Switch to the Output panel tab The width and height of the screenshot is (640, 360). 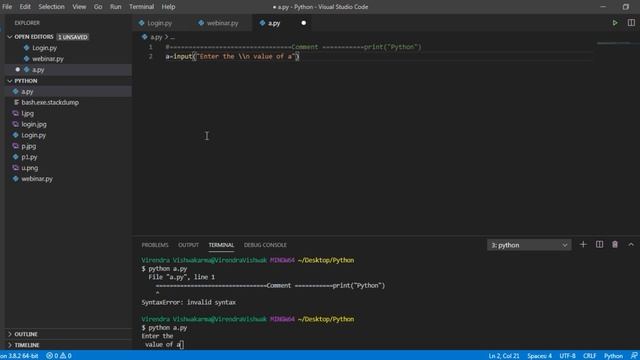pos(188,245)
